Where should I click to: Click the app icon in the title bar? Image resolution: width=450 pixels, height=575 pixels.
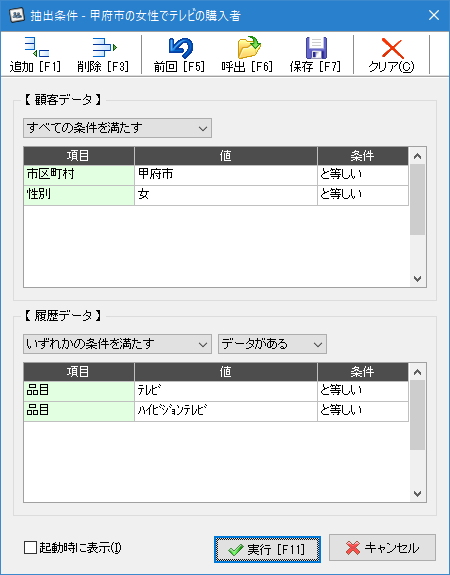(17, 15)
